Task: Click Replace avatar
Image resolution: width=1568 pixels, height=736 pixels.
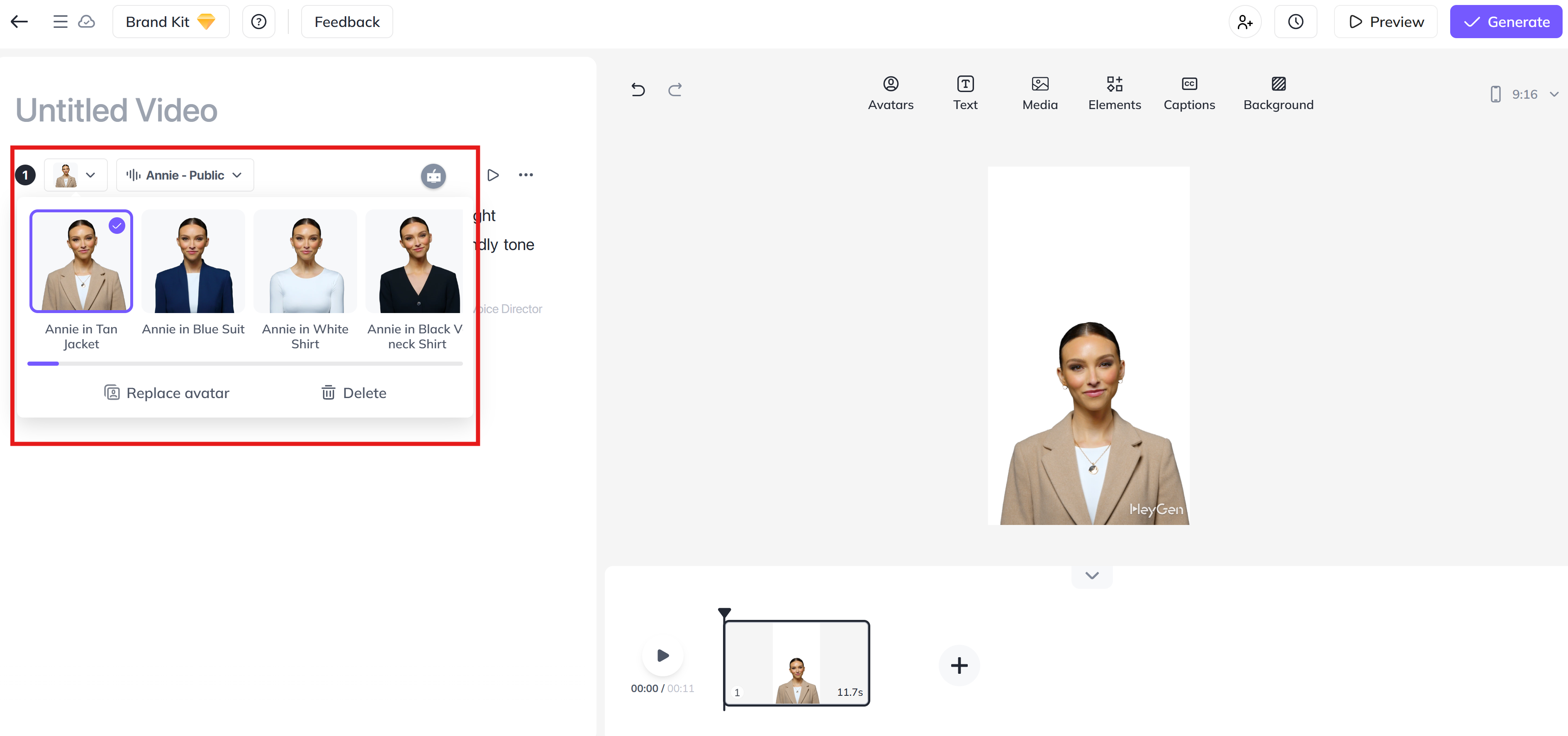Action: click(x=166, y=393)
